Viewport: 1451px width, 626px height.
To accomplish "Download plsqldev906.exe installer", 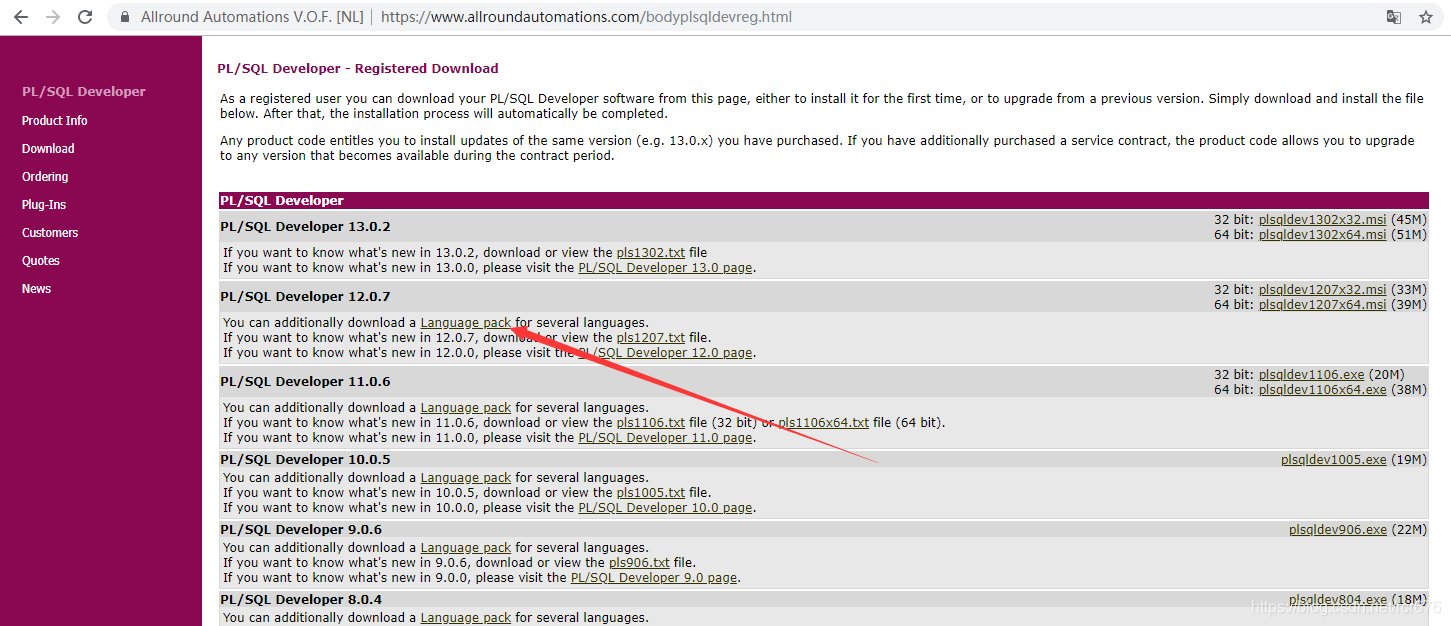I will tap(1338, 530).
